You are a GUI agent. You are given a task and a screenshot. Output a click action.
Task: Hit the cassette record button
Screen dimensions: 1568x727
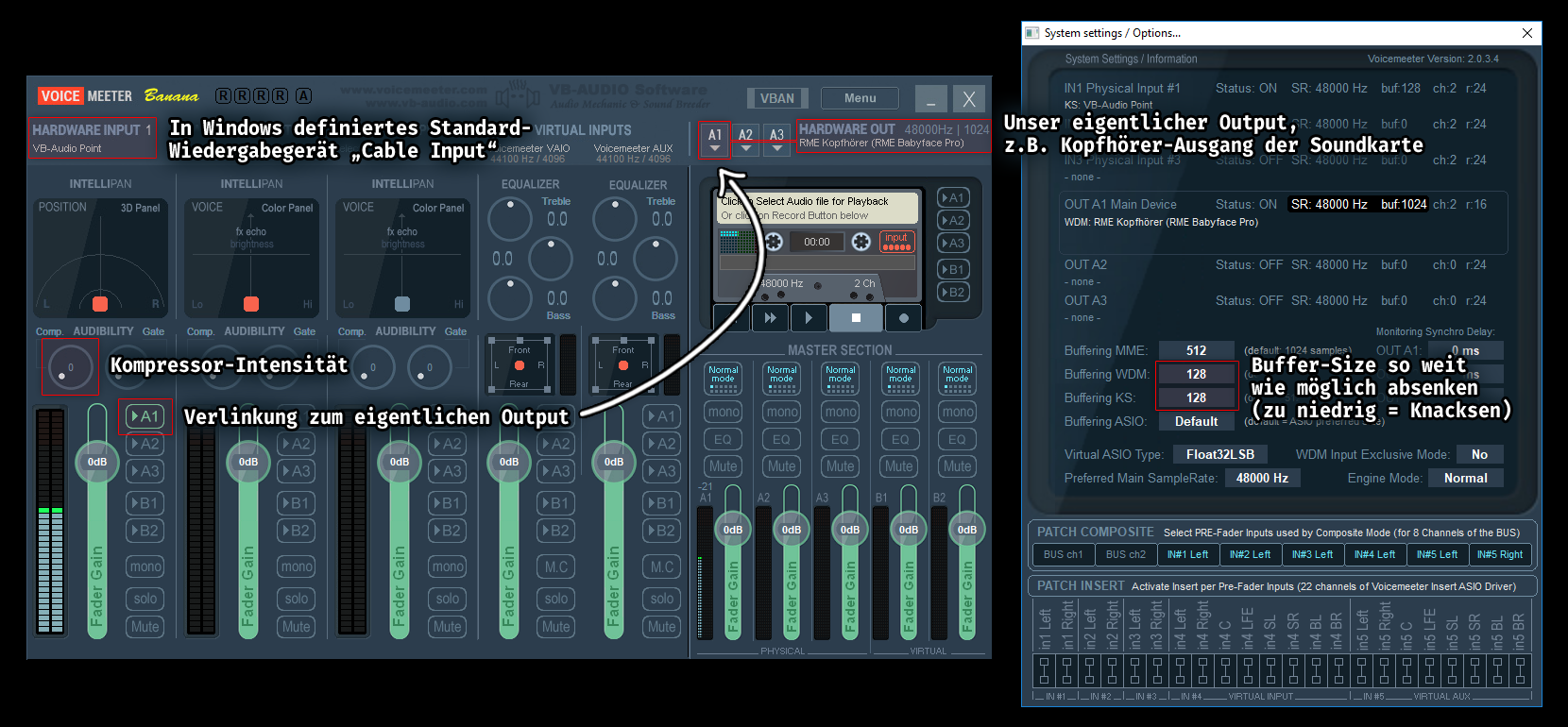coord(904,318)
